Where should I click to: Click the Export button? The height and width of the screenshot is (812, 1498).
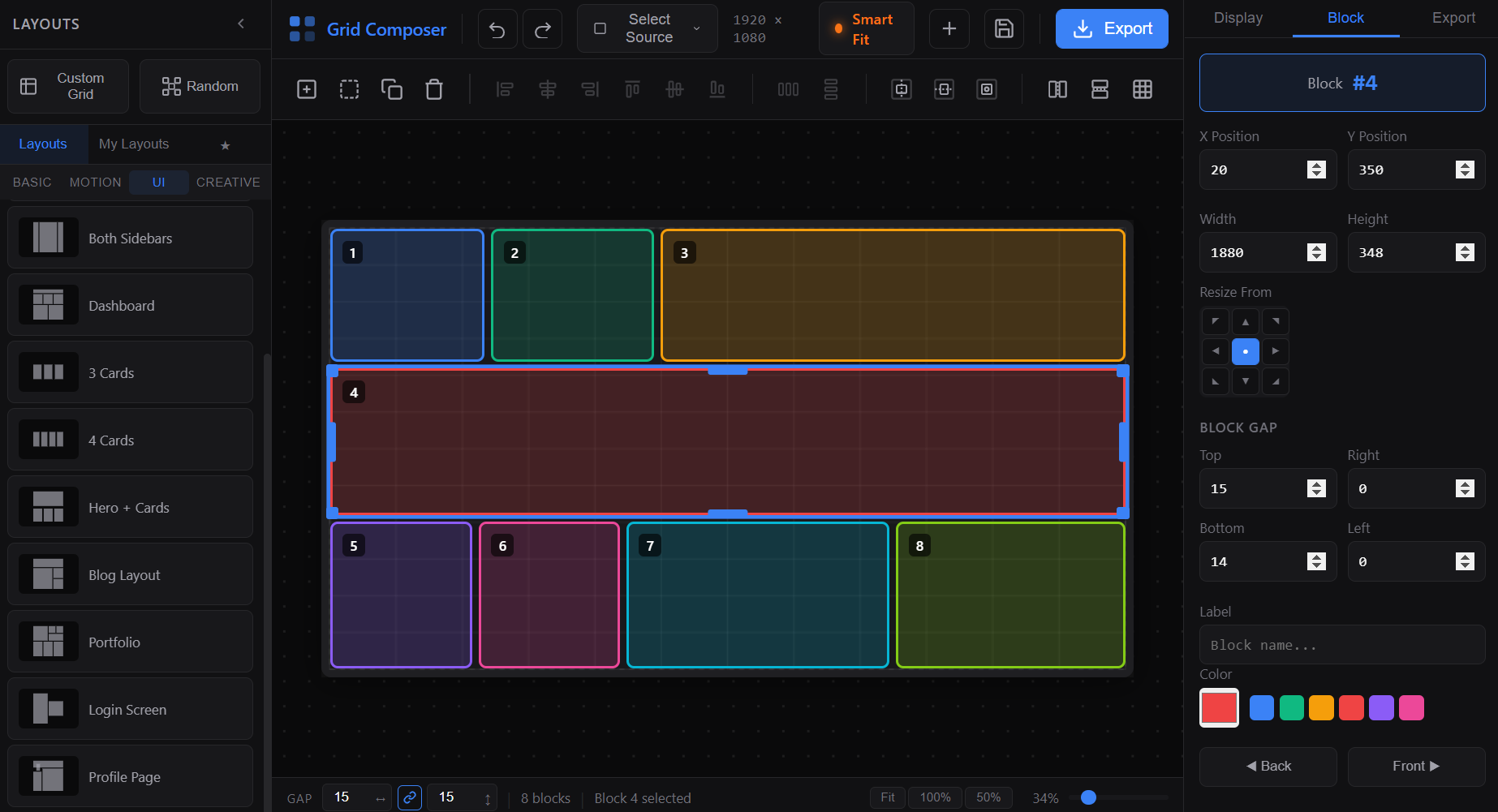pyautogui.click(x=1112, y=28)
